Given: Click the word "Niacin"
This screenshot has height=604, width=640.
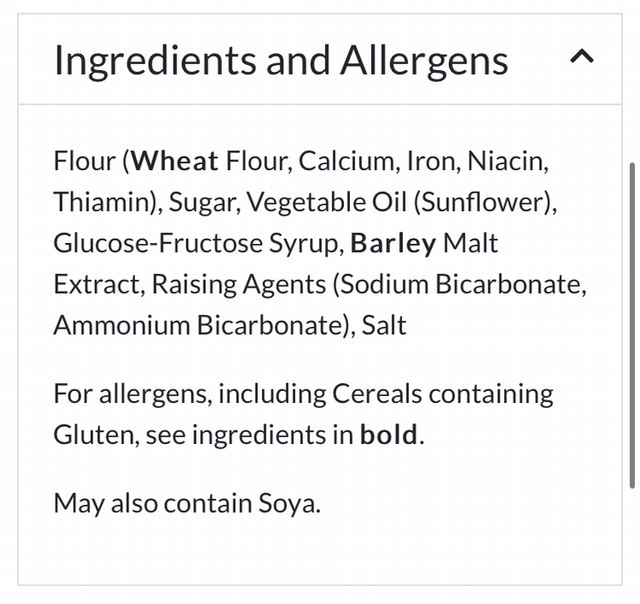Looking at the screenshot, I should (x=509, y=161).
